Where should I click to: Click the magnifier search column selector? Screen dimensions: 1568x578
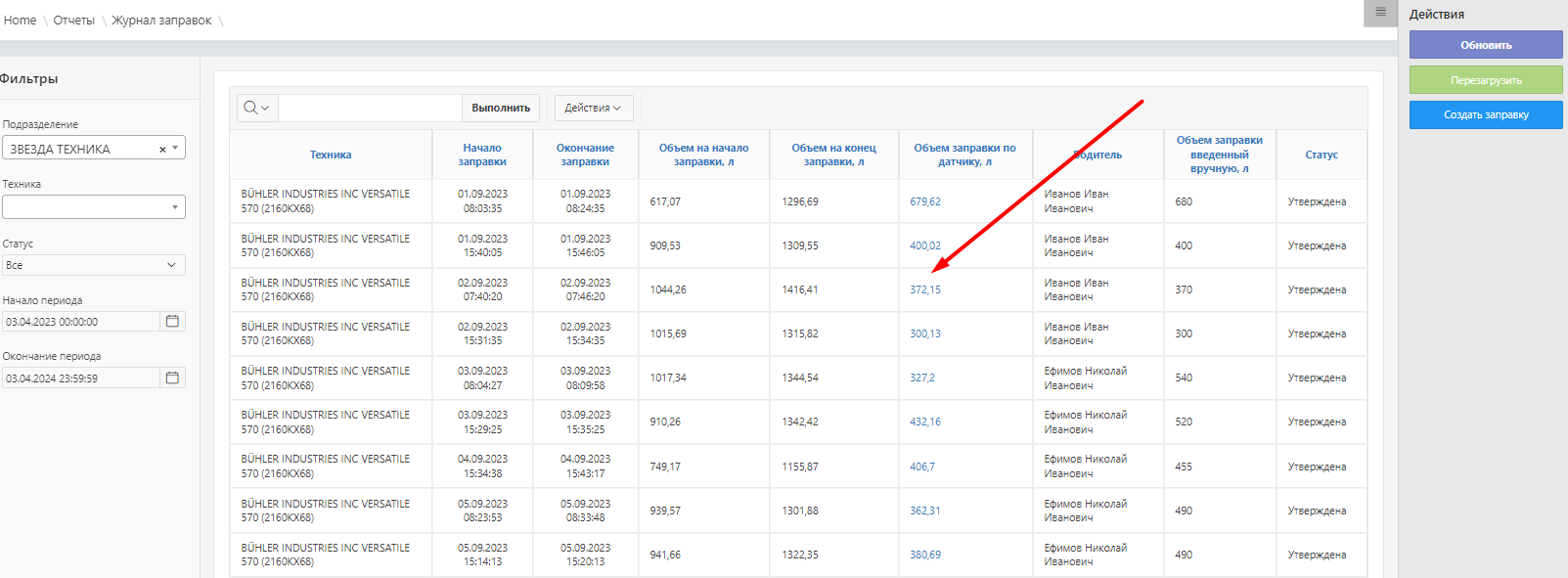(x=256, y=109)
